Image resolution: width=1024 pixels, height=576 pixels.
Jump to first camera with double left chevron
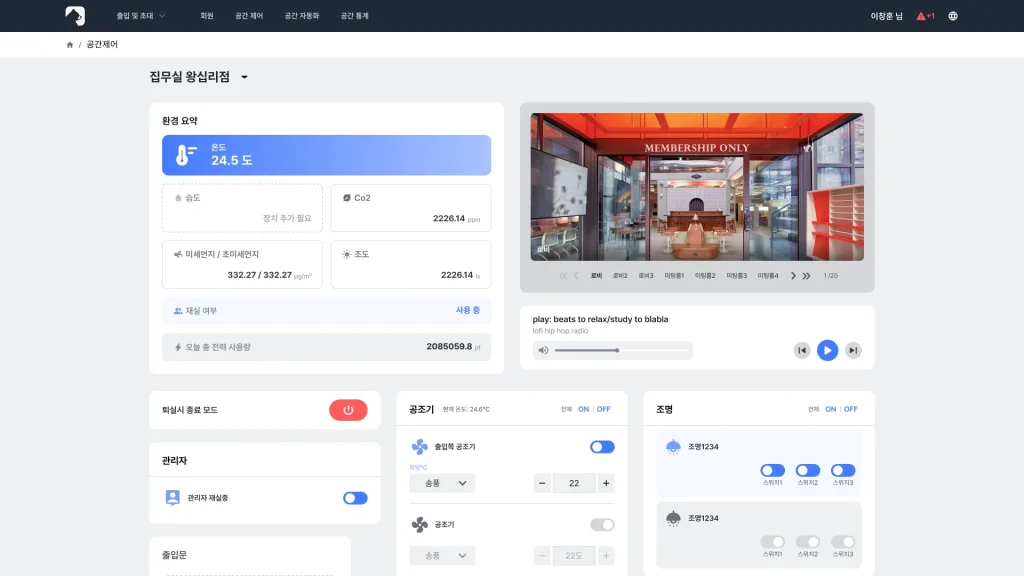[563, 276]
